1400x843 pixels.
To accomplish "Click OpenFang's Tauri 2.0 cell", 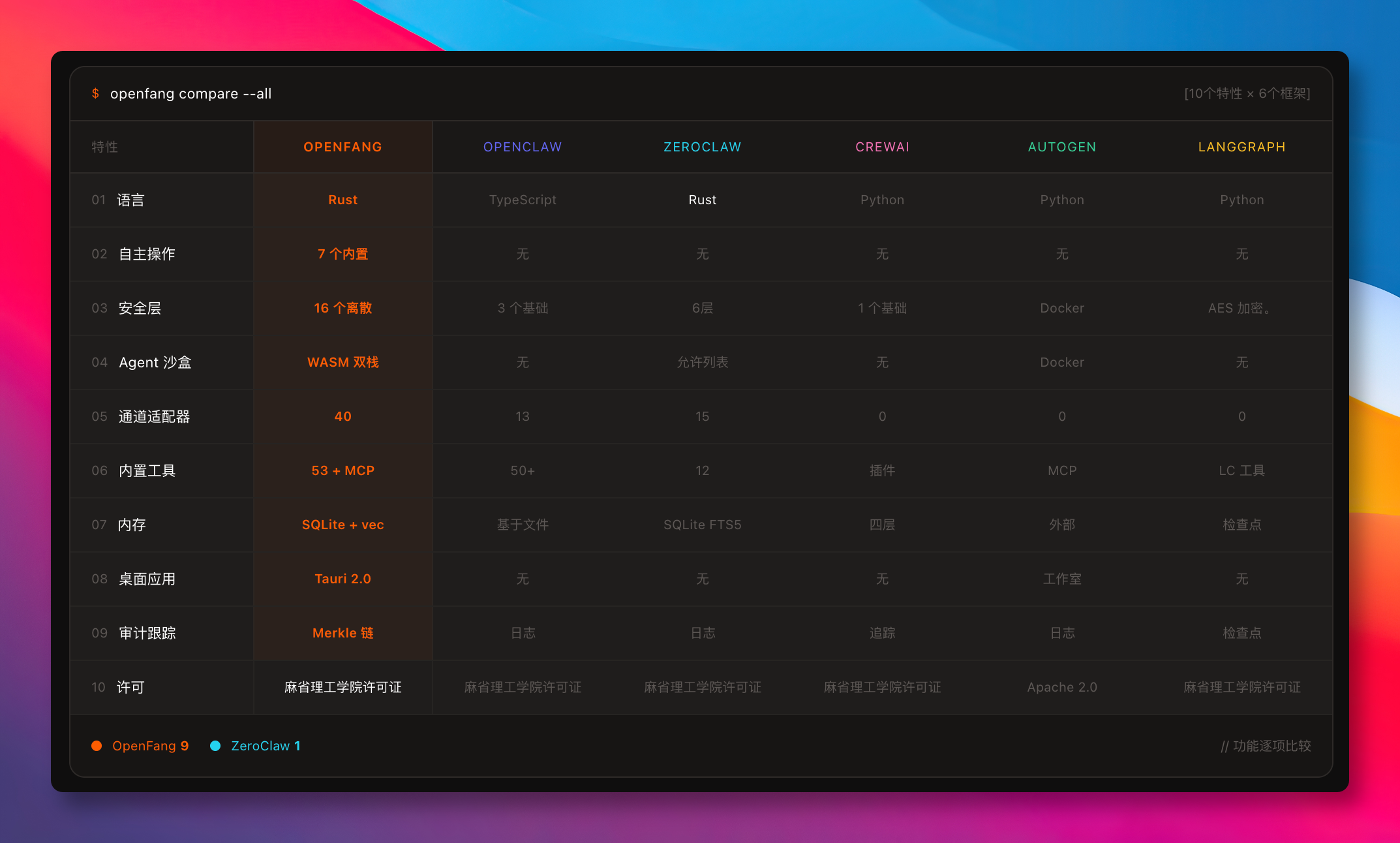I will [x=342, y=579].
